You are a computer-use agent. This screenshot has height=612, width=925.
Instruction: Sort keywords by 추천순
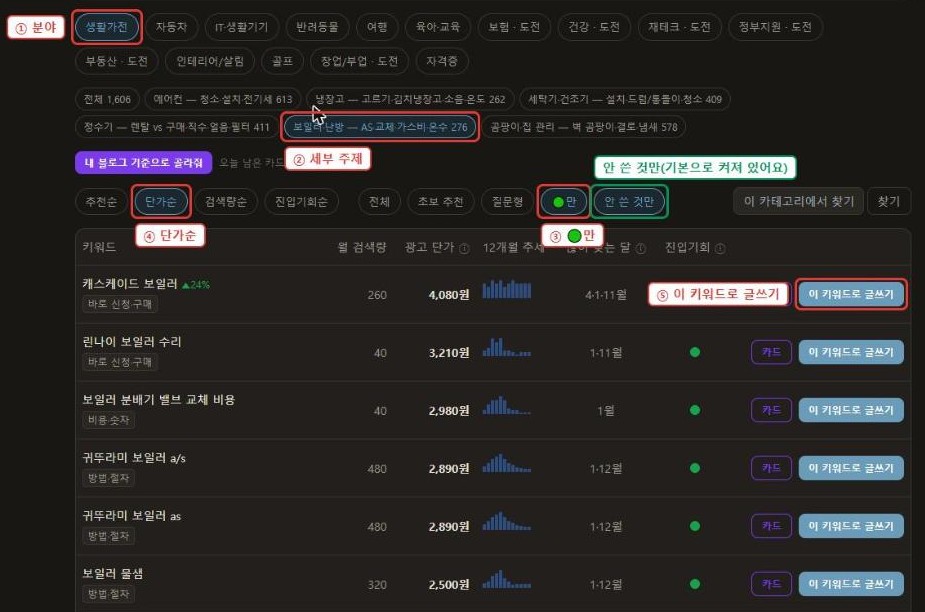click(x=101, y=202)
